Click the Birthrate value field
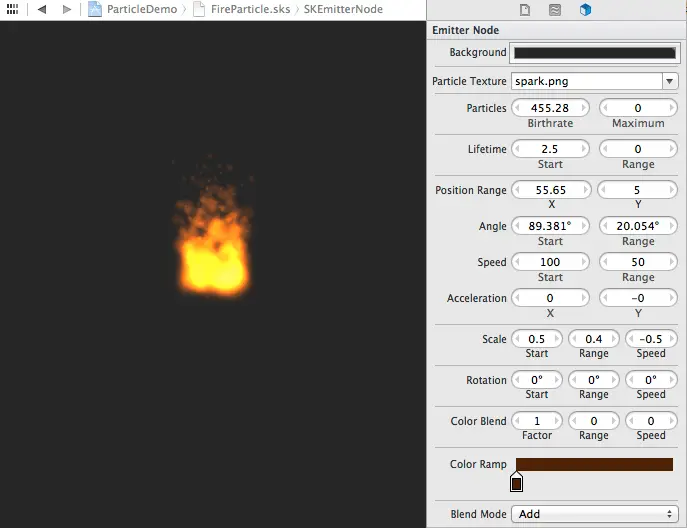Screen dimensions: 687x528 click(x=550, y=108)
